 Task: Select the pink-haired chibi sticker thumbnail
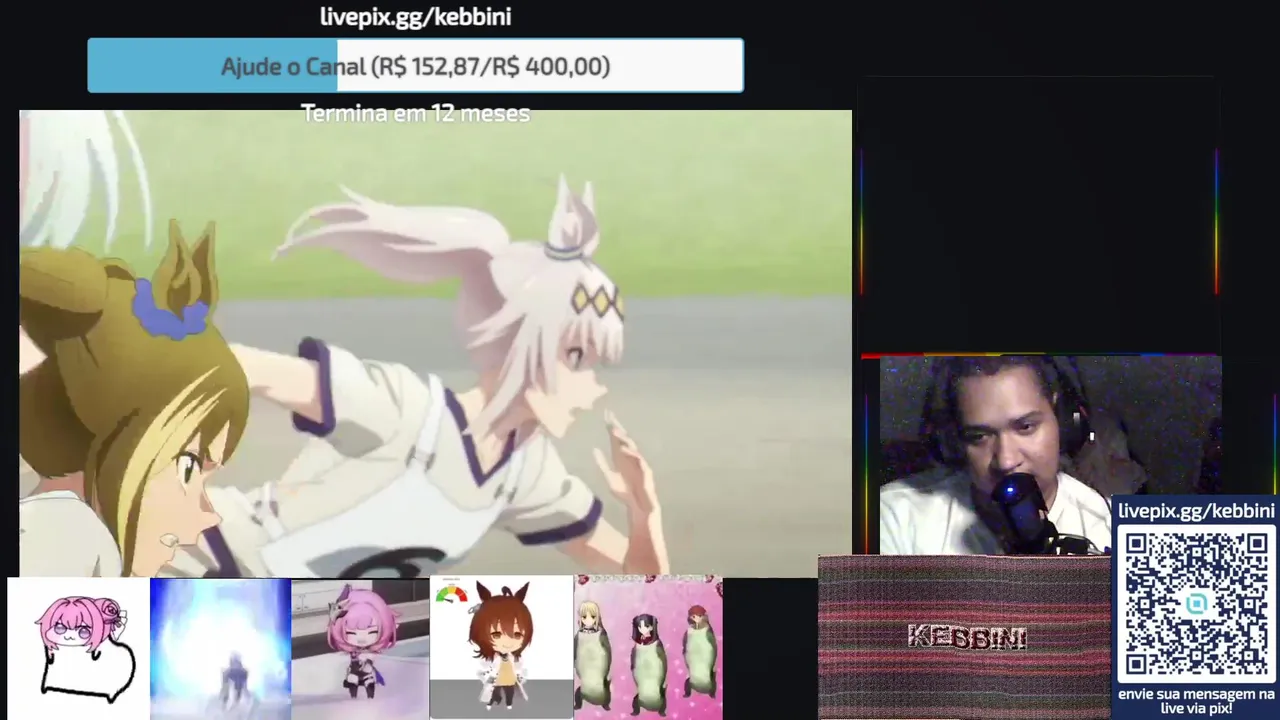pos(79,648)
